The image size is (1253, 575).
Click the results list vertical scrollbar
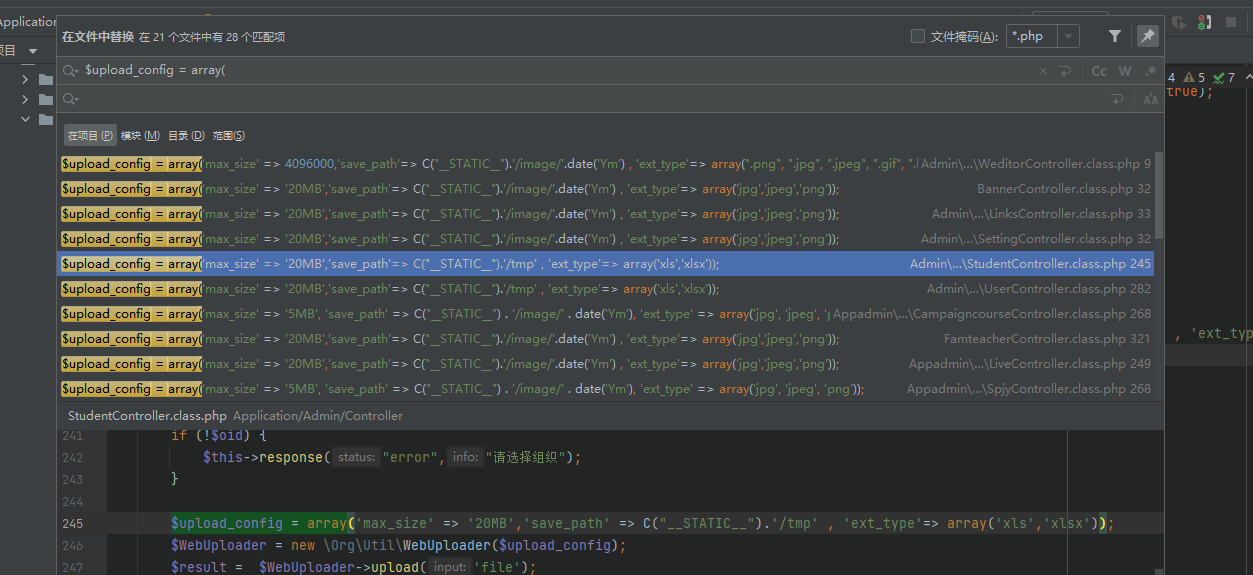1159,196
